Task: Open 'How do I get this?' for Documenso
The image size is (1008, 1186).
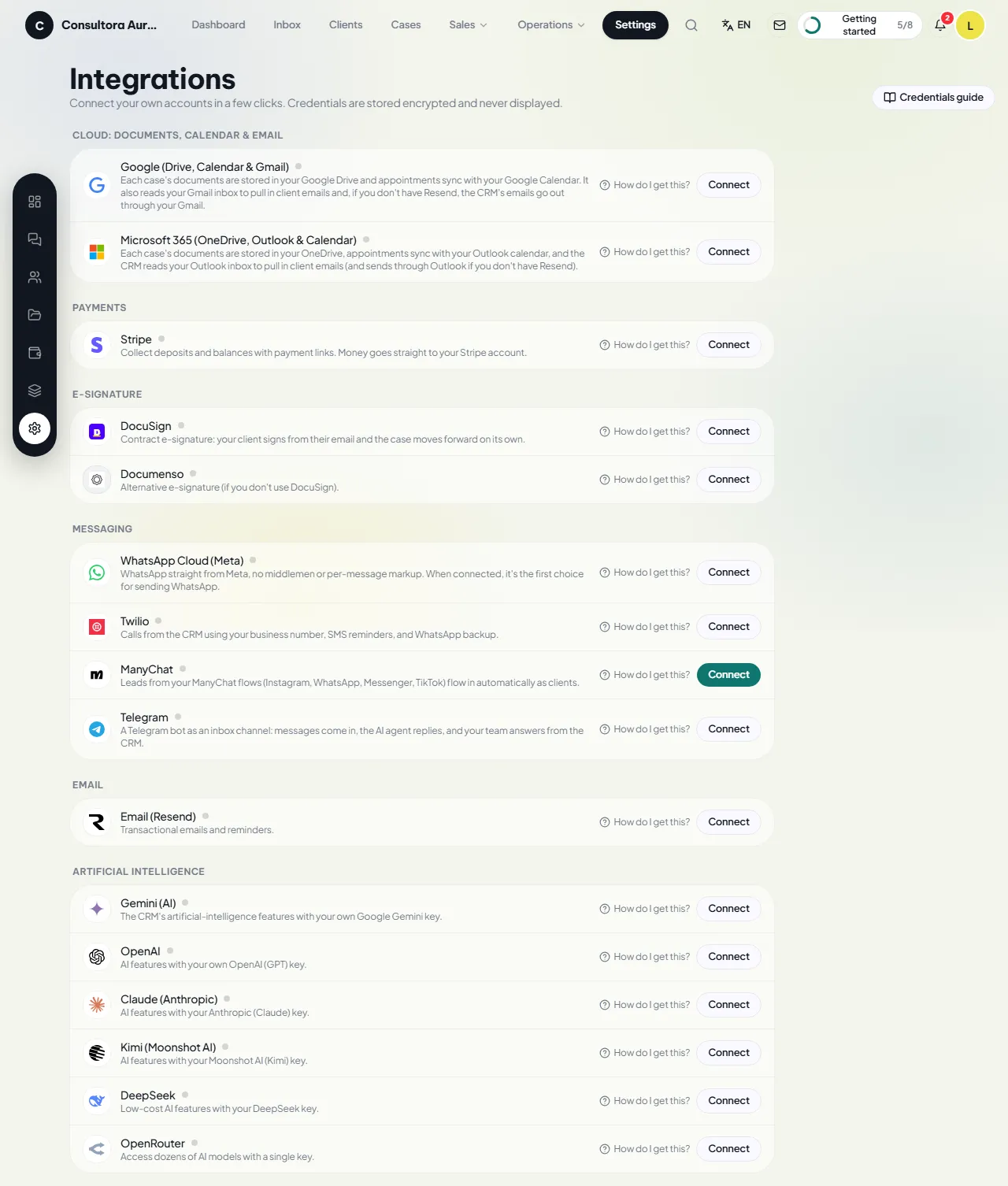Action: click(645, 480)
